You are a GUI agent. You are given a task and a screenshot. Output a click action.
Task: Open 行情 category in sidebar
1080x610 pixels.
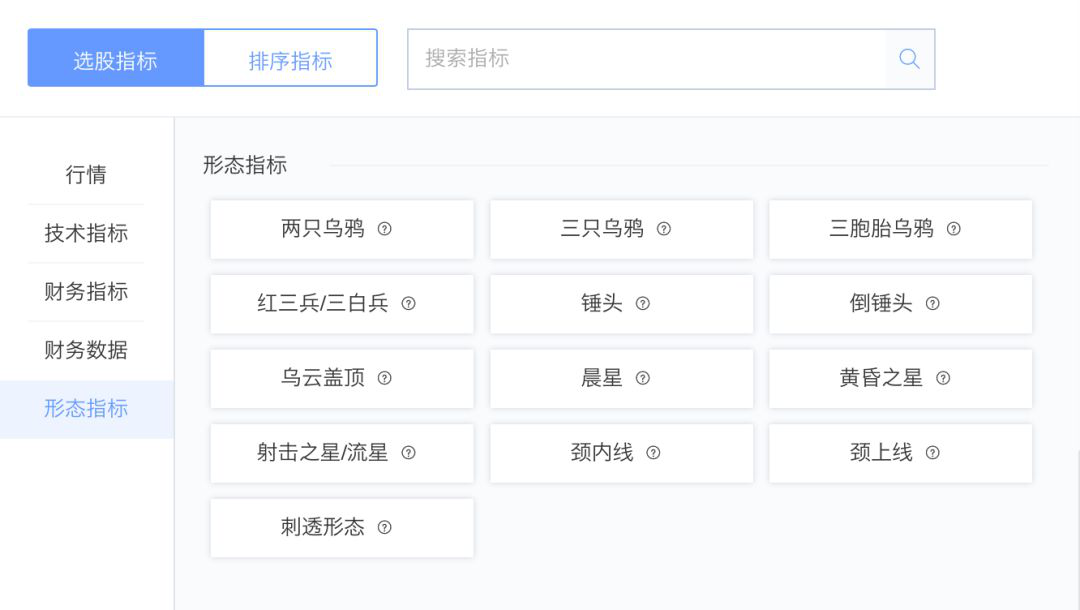click(x=86, y=175)
